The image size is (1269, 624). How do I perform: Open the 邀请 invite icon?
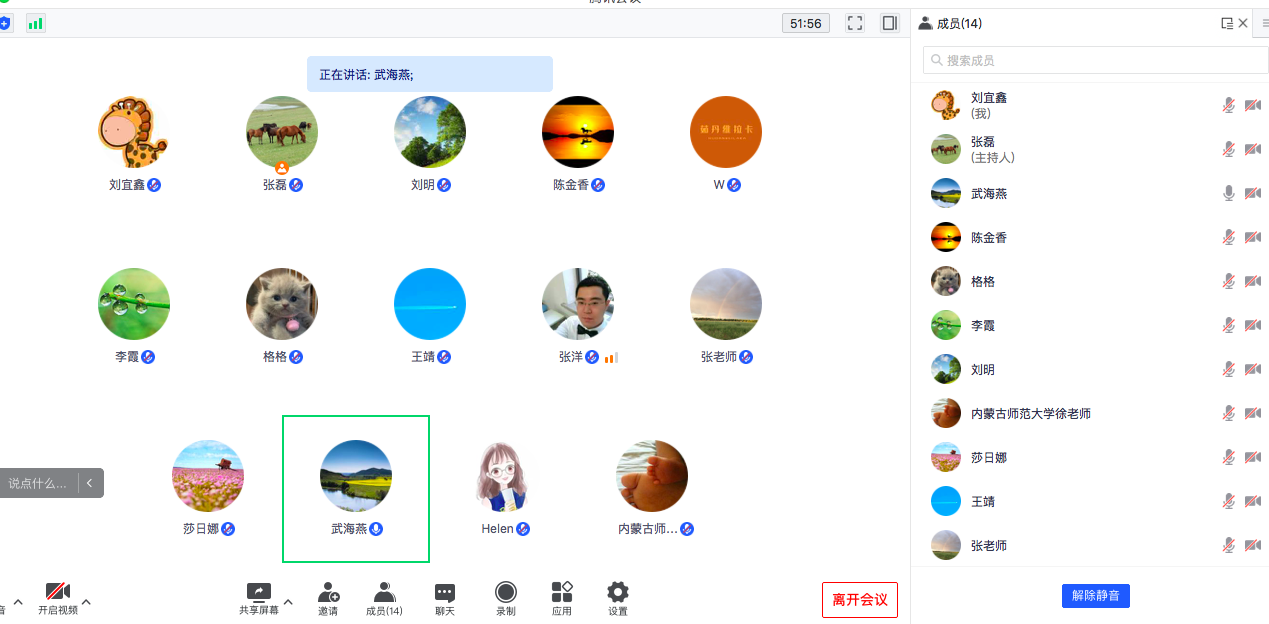[328, 592]
